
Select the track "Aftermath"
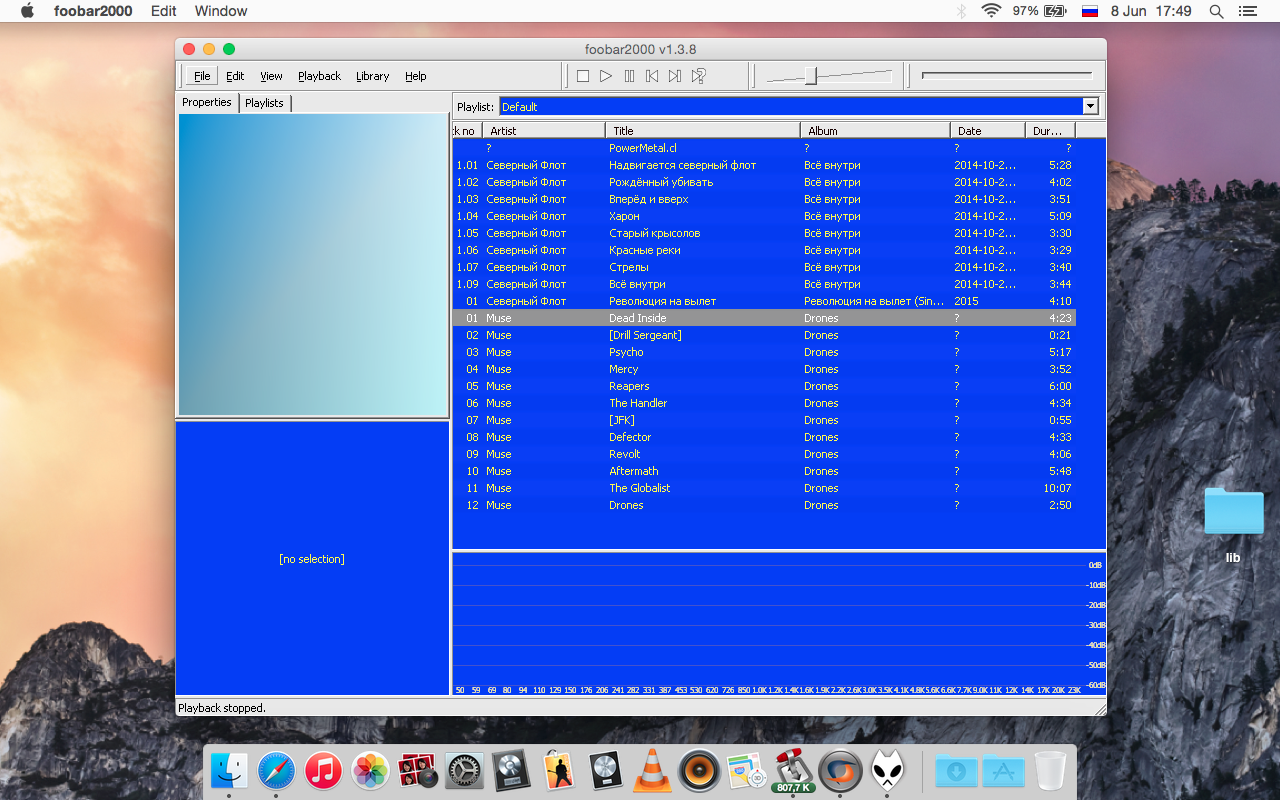[x=765, y=471]
